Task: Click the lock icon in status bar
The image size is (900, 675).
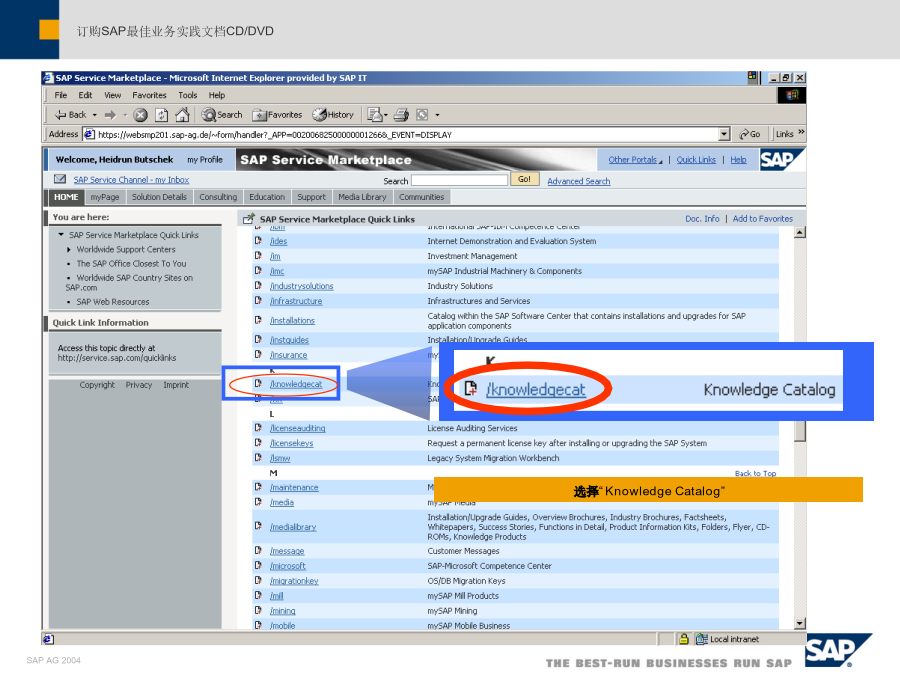Action: (684, 638)
